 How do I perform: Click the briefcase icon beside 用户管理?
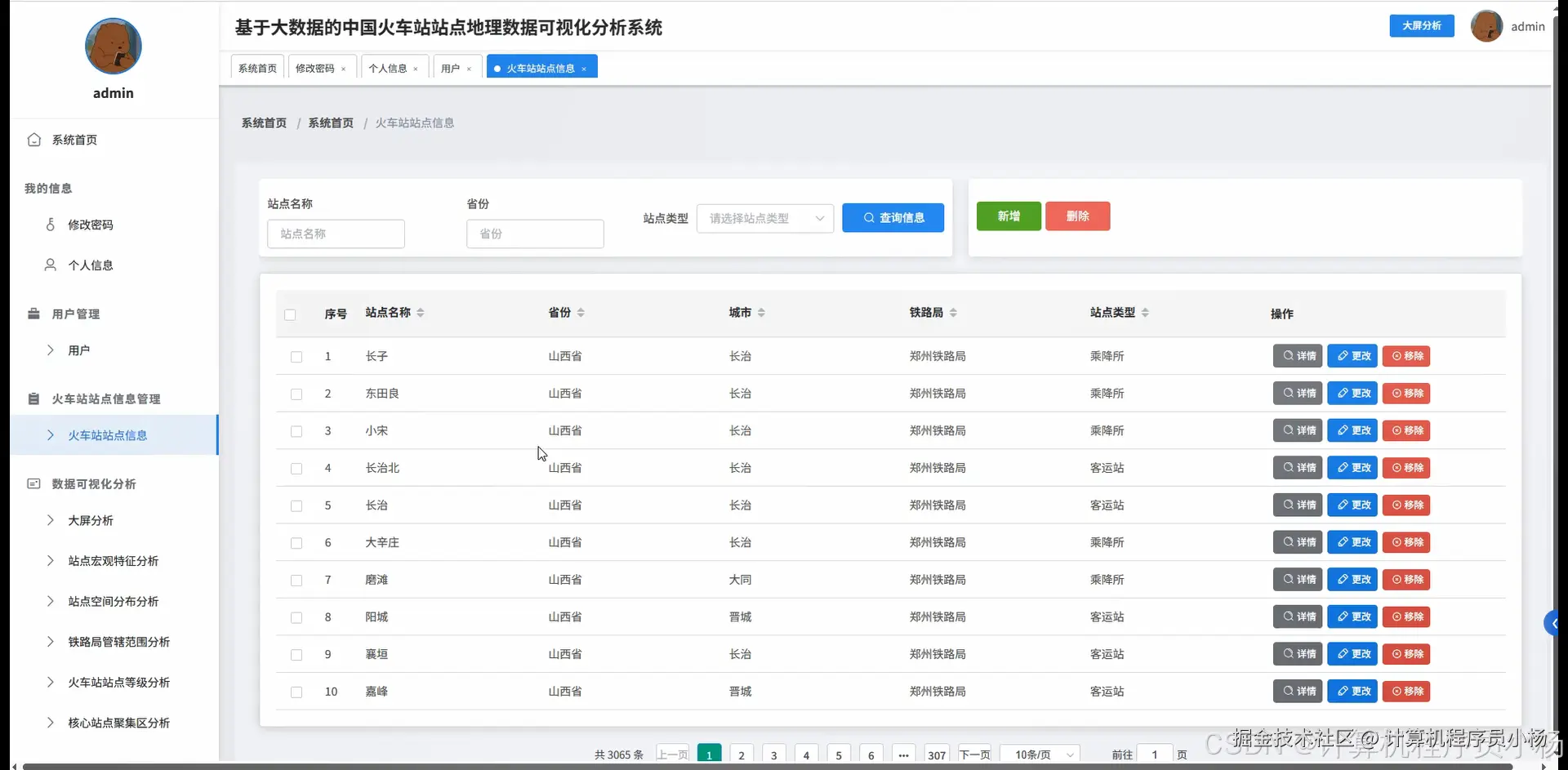coord(33,314)
